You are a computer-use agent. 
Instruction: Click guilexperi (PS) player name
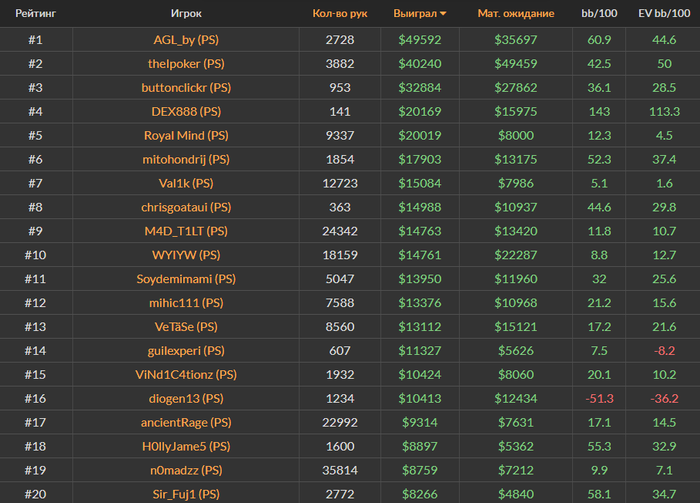coord(186,351)
